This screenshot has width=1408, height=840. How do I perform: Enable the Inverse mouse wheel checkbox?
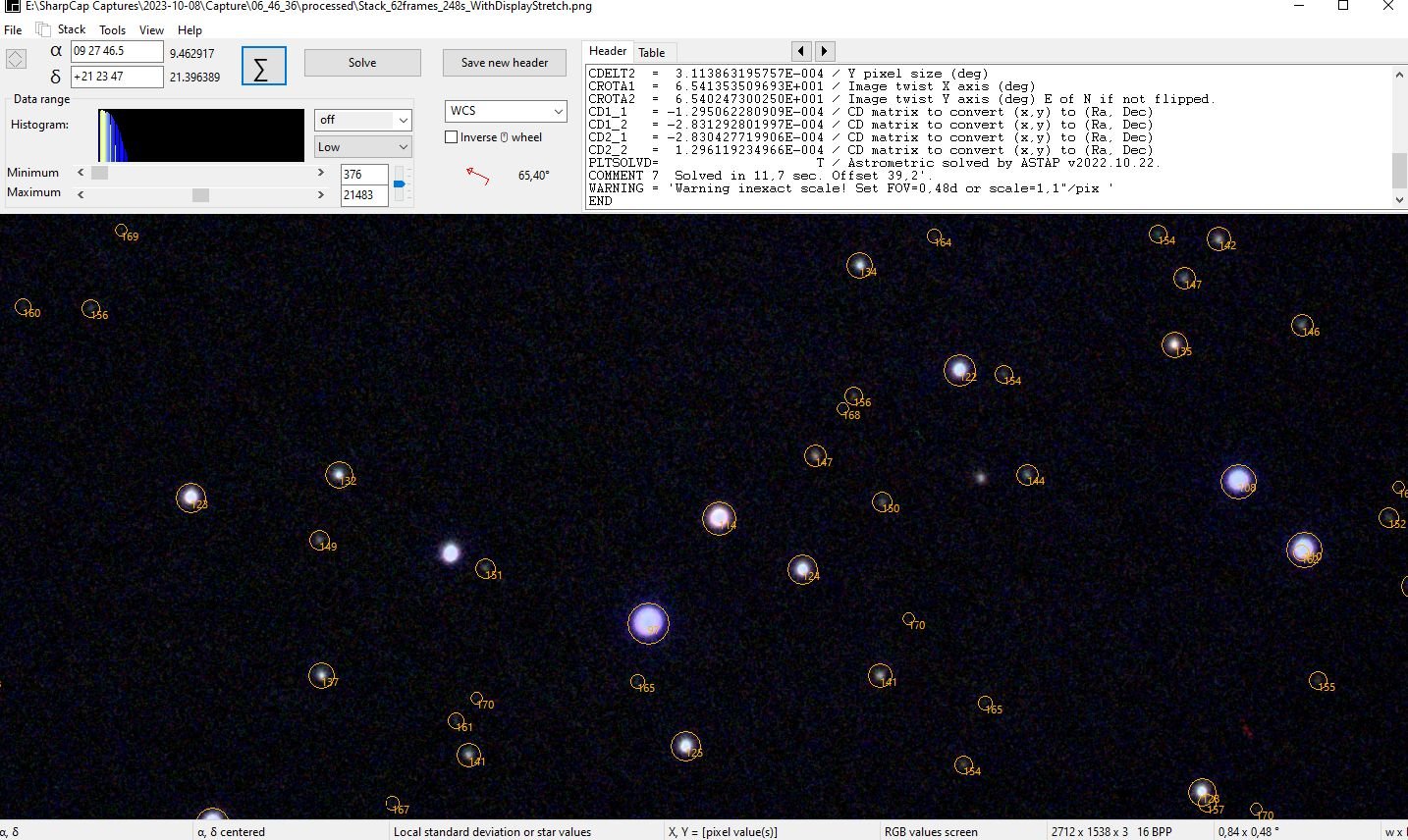452,137
